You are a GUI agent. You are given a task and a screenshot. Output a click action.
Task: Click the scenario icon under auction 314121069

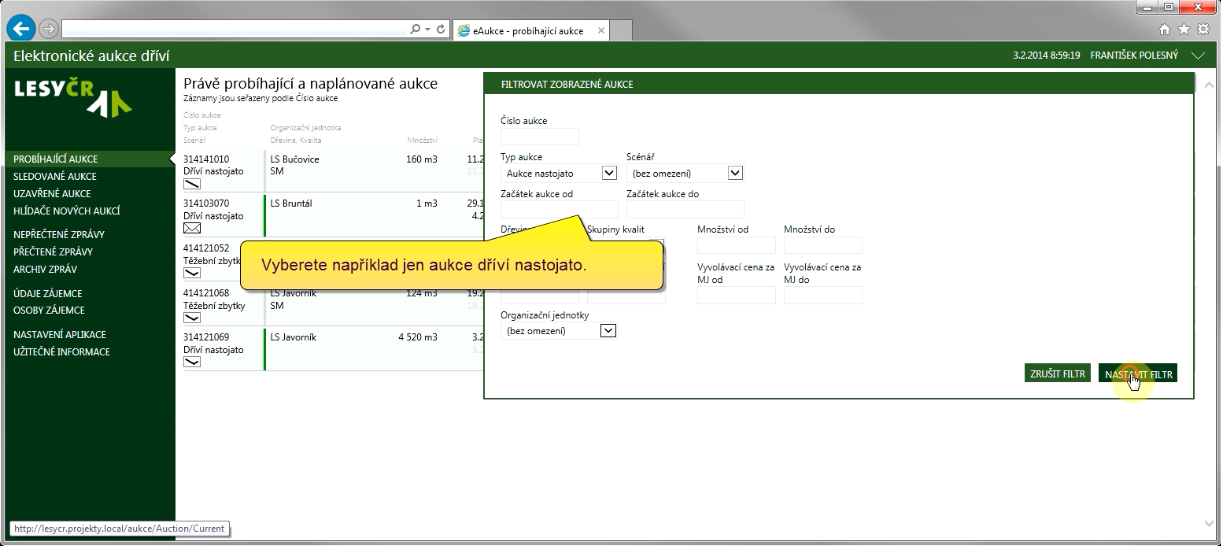[x=192, y=362]
